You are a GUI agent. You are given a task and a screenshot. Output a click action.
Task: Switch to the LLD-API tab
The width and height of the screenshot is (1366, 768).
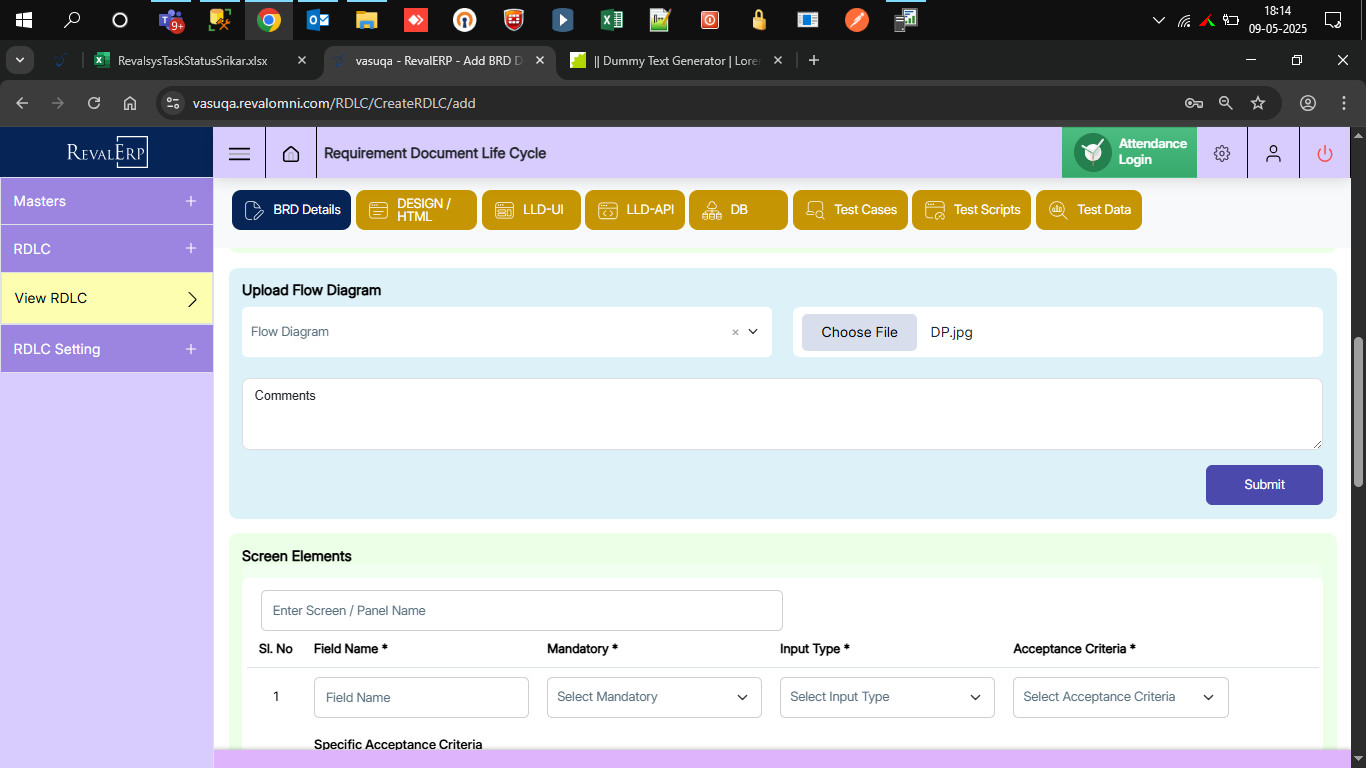click(x=635, y=210)
